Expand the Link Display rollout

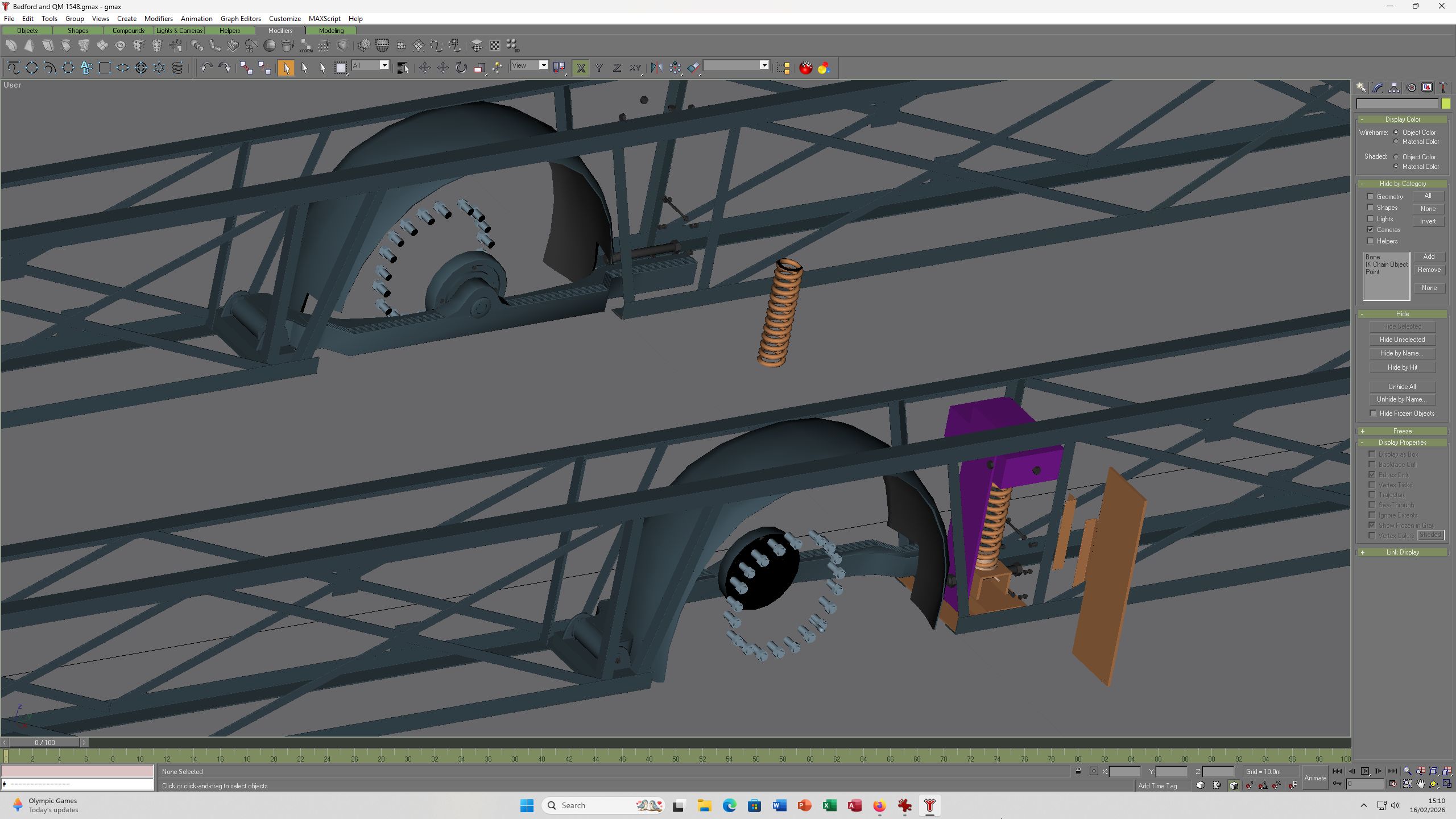(1403, 552)
